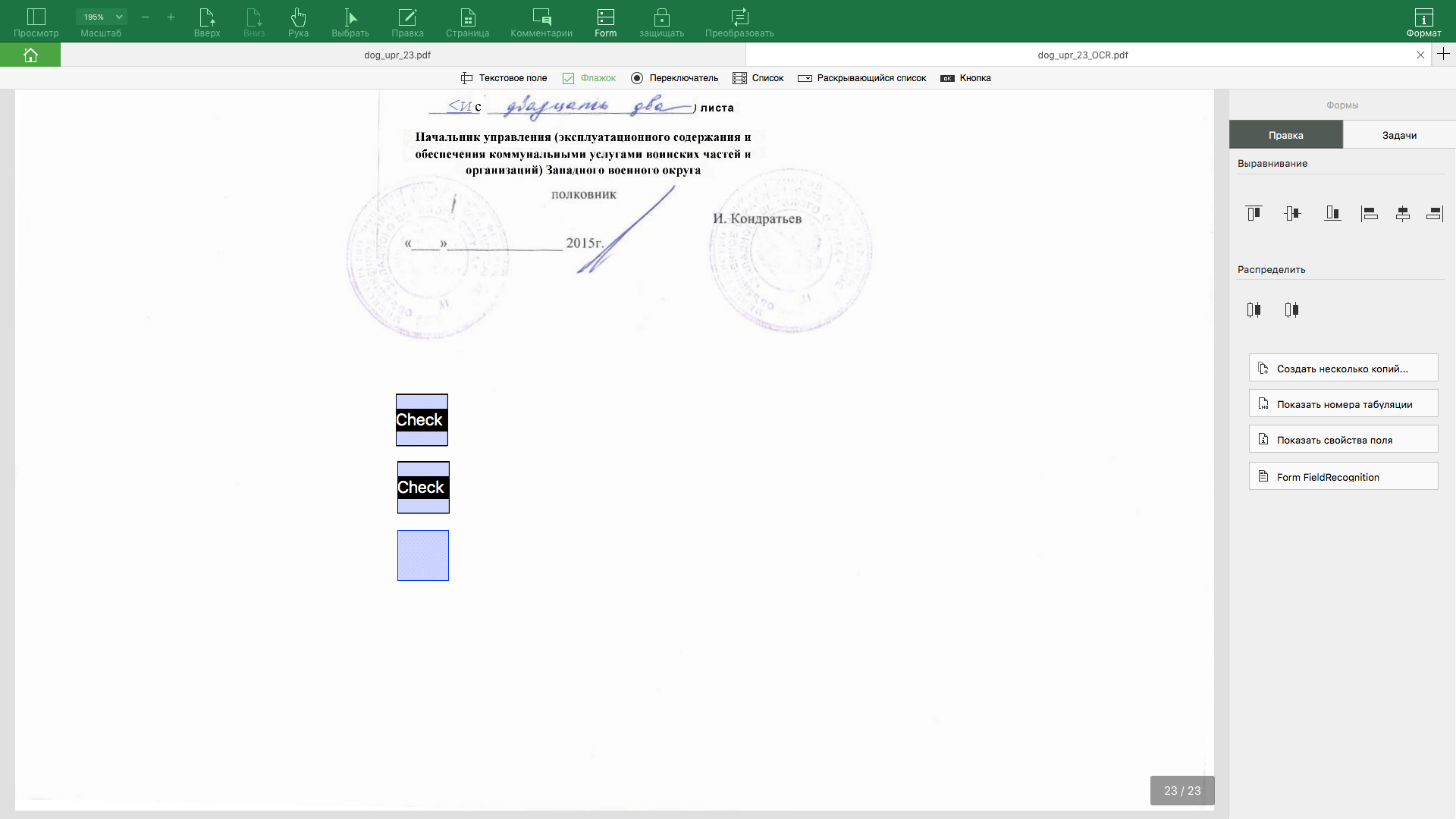Click Создать несколько копий button
Viewport: 1456px width, 819px height.
(x=1343, y=368)
